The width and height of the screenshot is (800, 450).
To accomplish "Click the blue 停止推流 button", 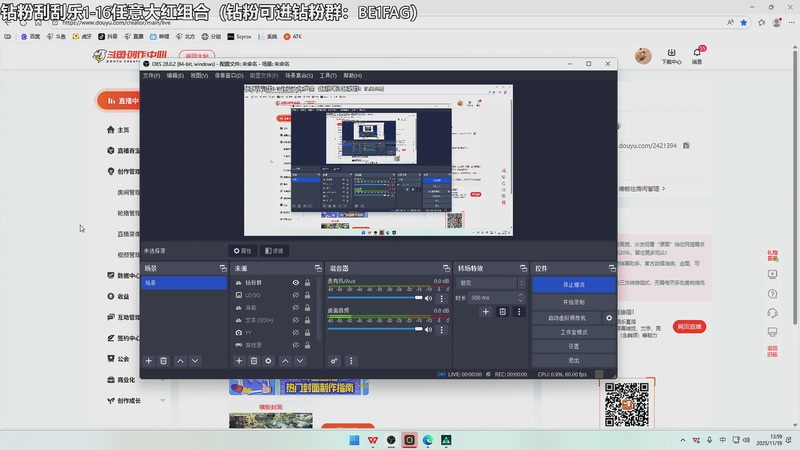I will (574, 285).
